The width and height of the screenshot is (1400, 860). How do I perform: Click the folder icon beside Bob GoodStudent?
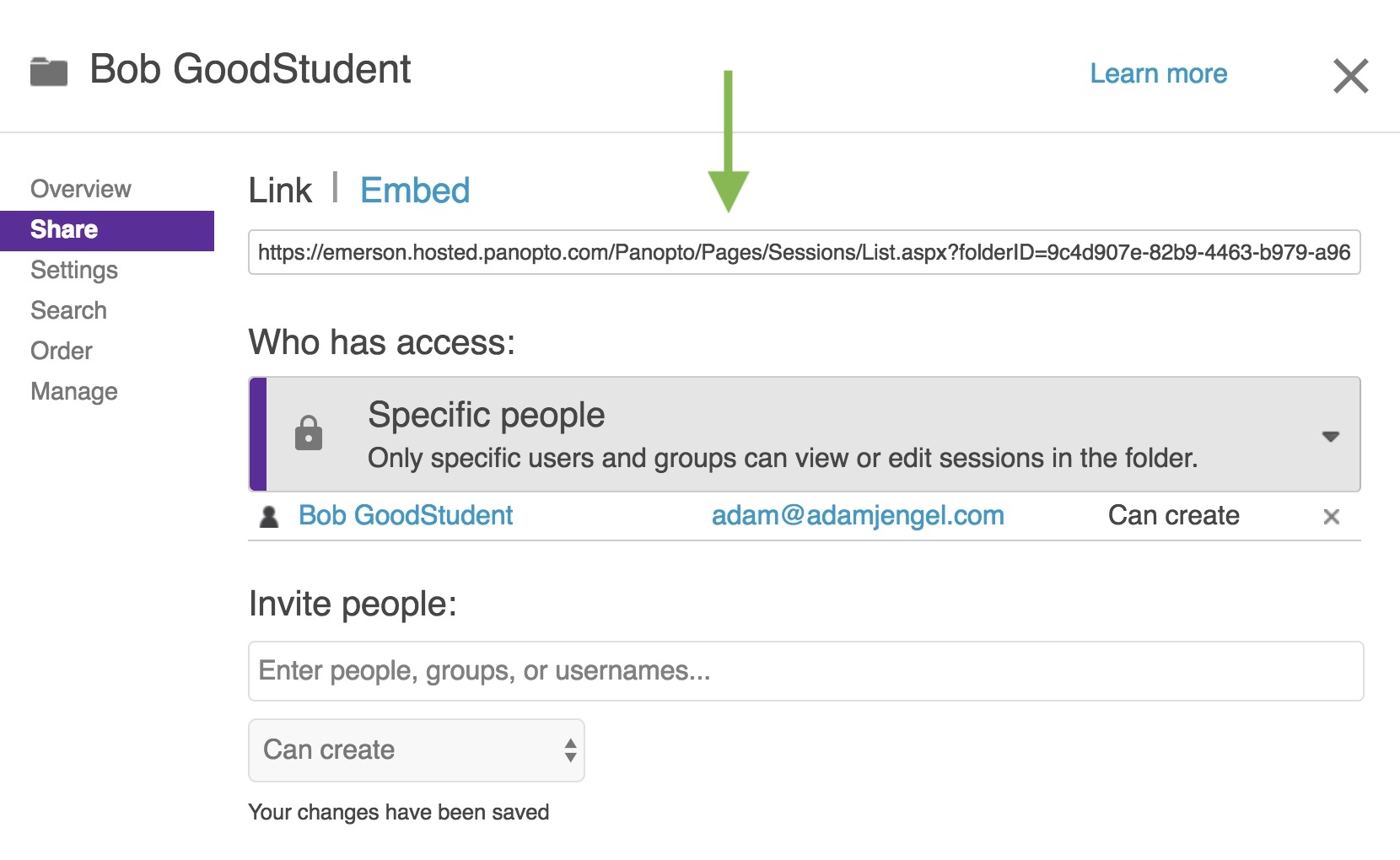click(49, 72)
